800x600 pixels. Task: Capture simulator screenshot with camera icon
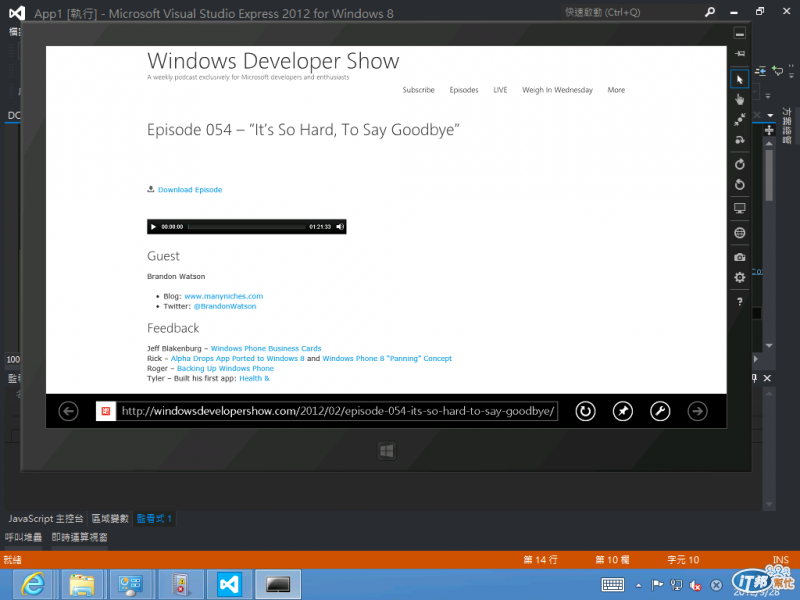tap(739, 257)
